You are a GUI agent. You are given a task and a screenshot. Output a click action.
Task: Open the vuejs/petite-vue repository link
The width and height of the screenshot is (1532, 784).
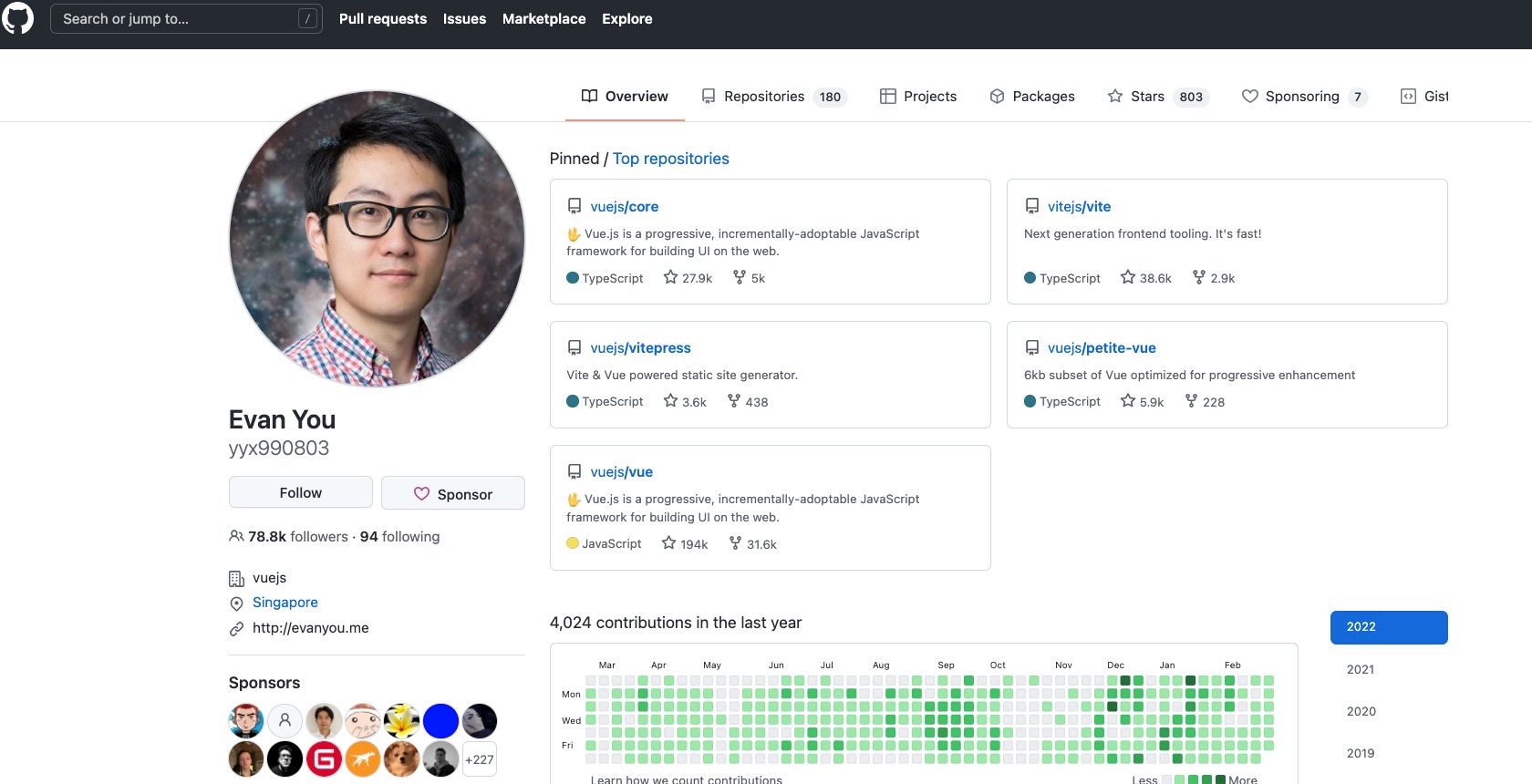pos(1102,348)
